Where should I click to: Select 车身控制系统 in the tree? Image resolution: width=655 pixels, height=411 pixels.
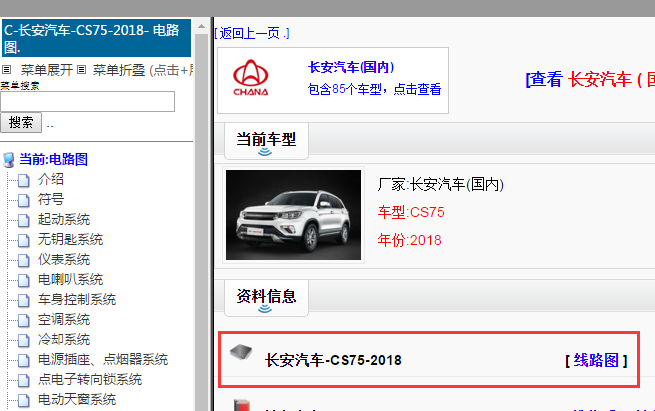pyautogui.click(x=77, y=299)
